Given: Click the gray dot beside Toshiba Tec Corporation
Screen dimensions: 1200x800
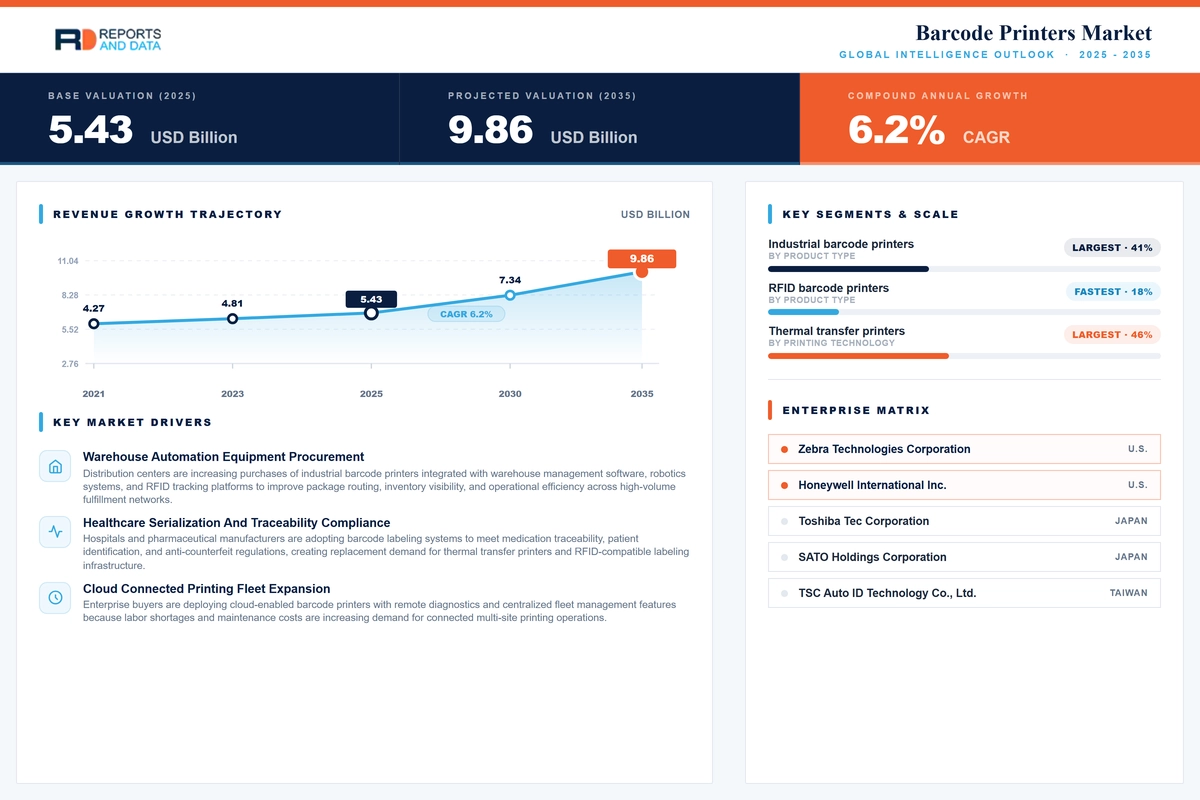Looking at the screenshot, I should point(785,522).
